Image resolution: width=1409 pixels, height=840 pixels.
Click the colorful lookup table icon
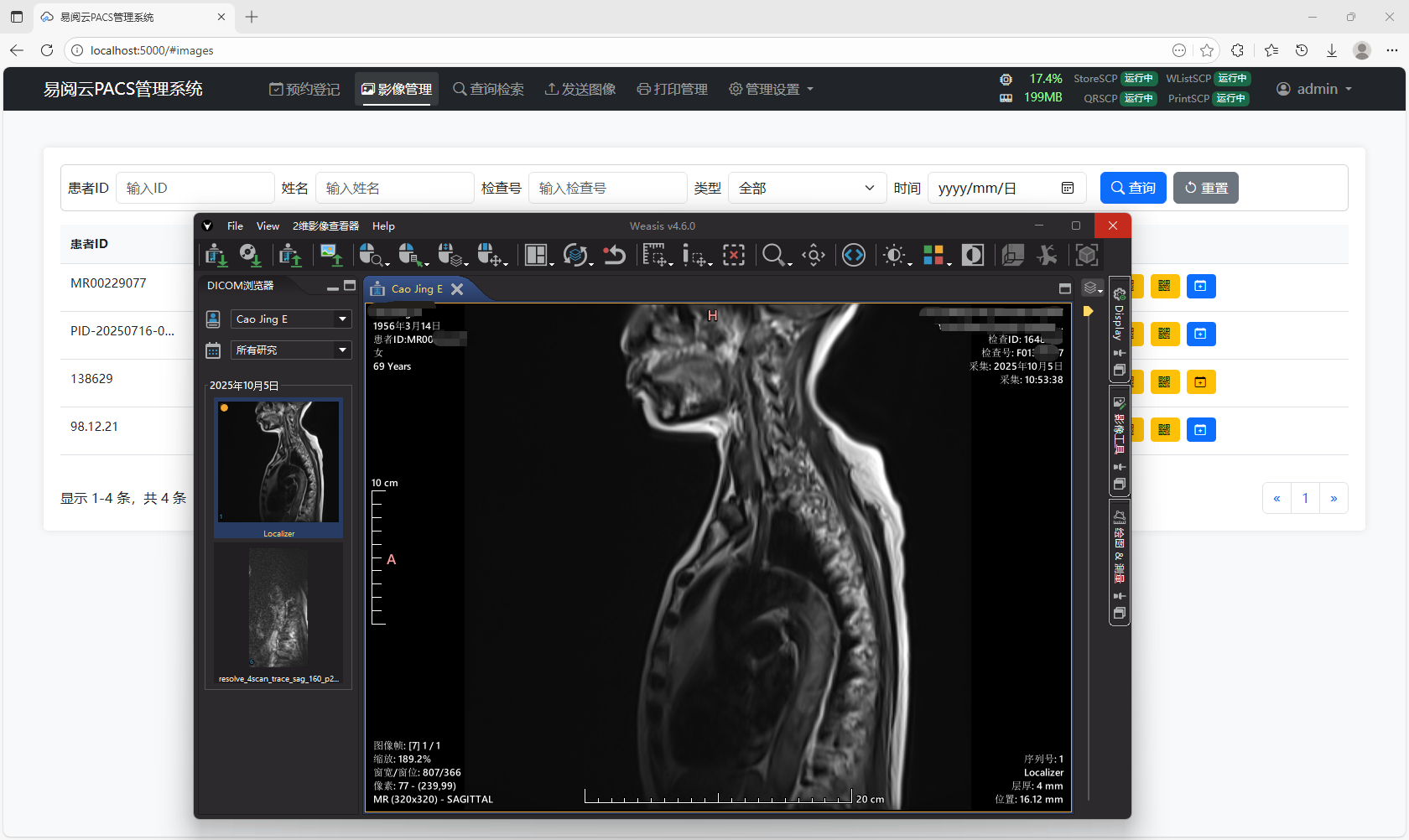click(x=933, y=255)
